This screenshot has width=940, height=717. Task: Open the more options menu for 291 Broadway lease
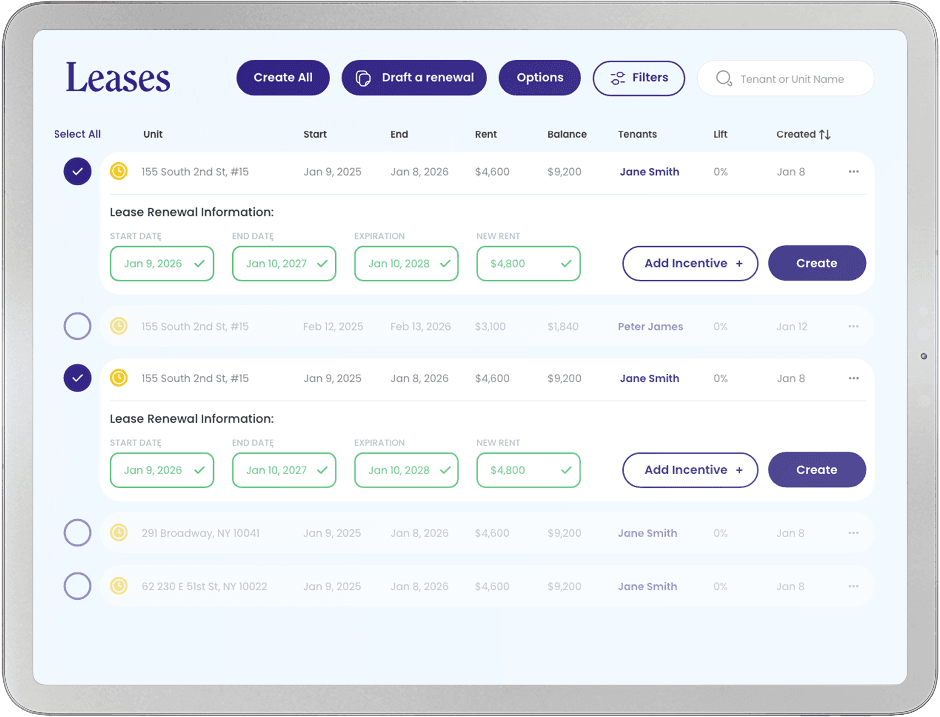(x=853, y=533)
